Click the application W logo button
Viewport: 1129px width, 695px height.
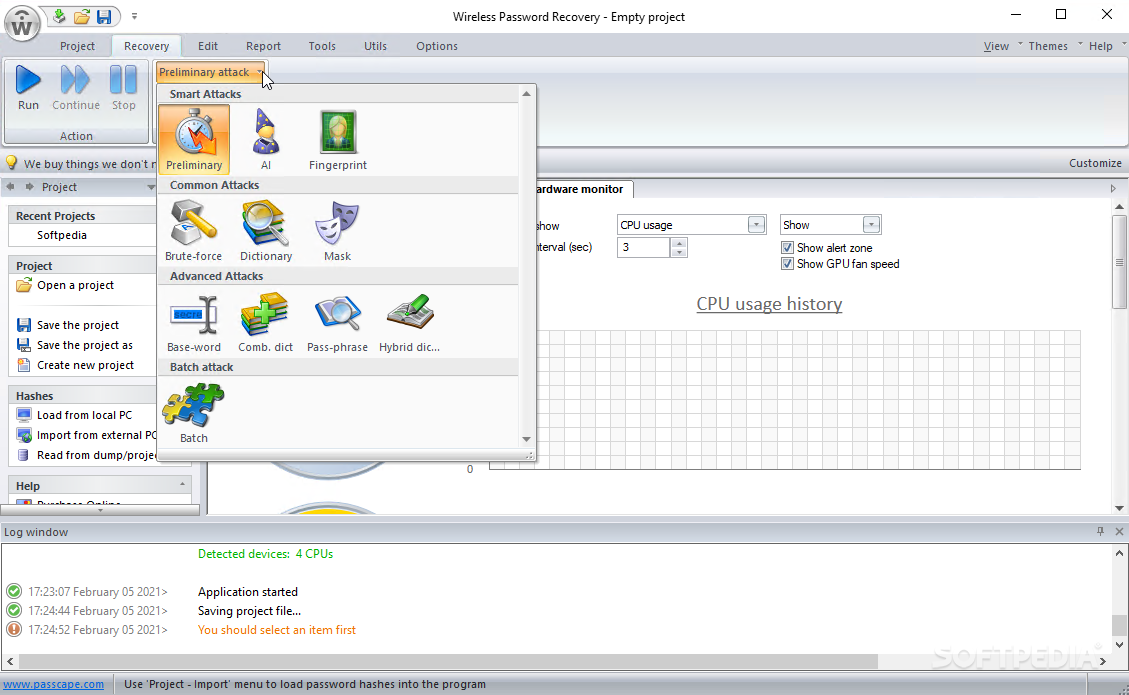click(22, 24)
